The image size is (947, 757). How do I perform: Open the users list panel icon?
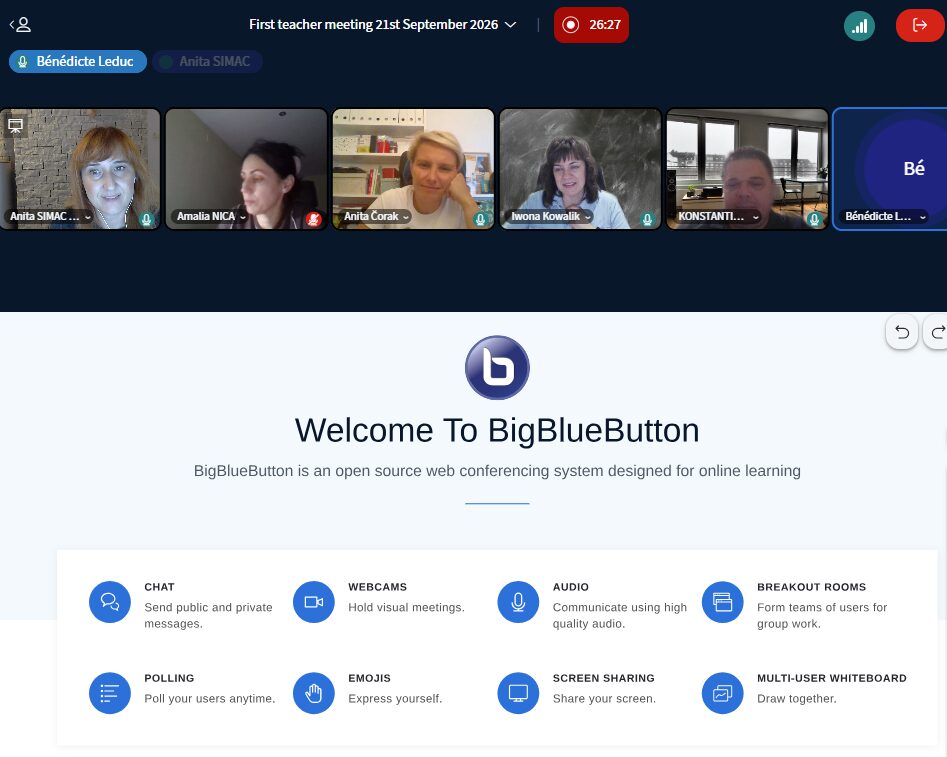20,25
